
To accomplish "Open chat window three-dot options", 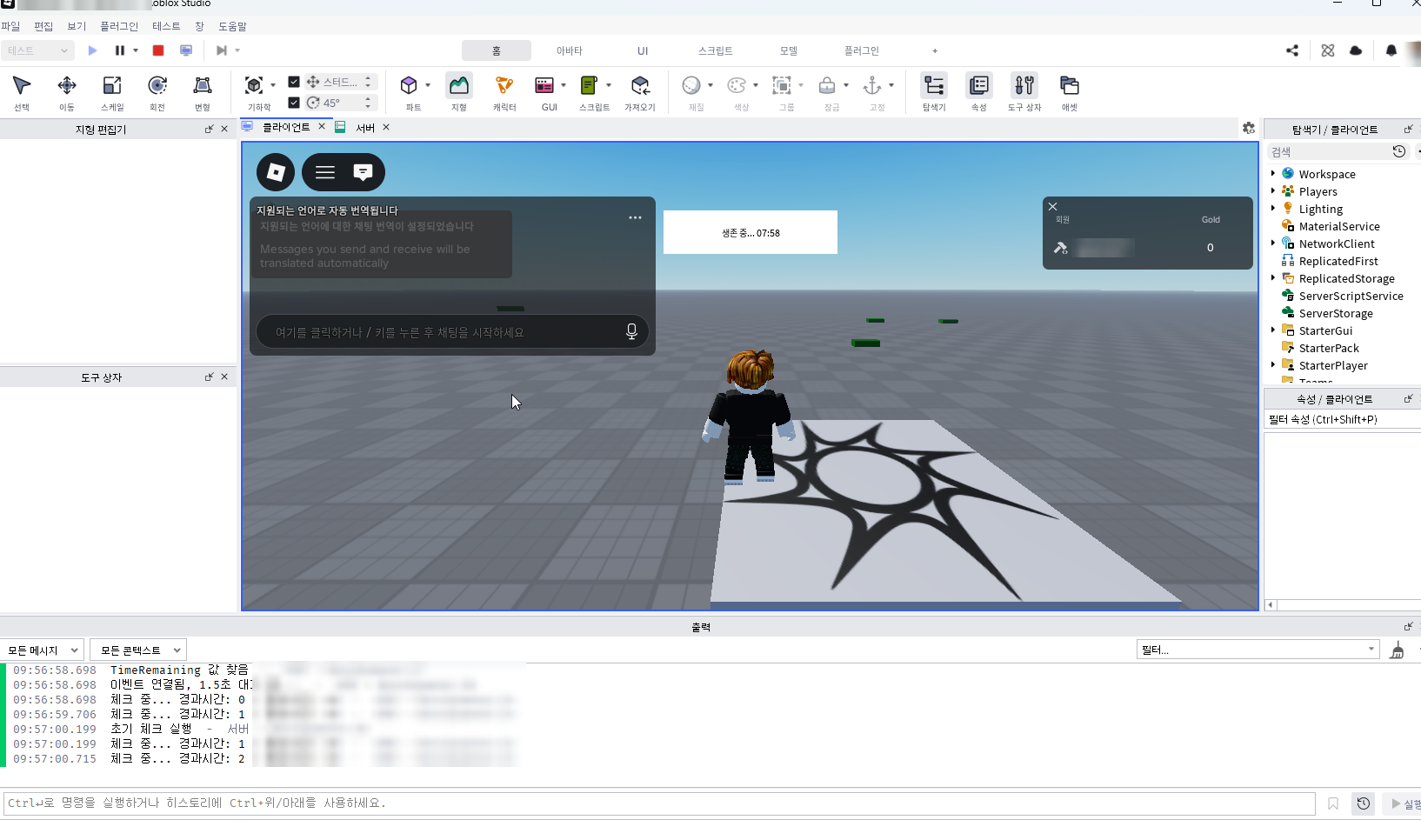I will point(635,217).
